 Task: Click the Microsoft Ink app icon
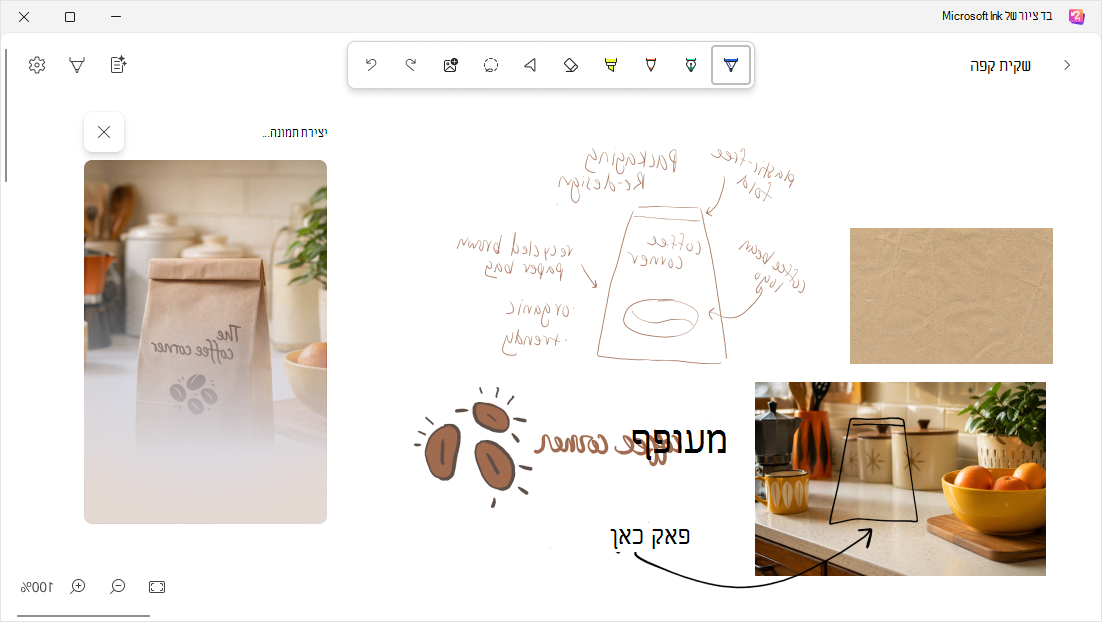[1076, 16]
